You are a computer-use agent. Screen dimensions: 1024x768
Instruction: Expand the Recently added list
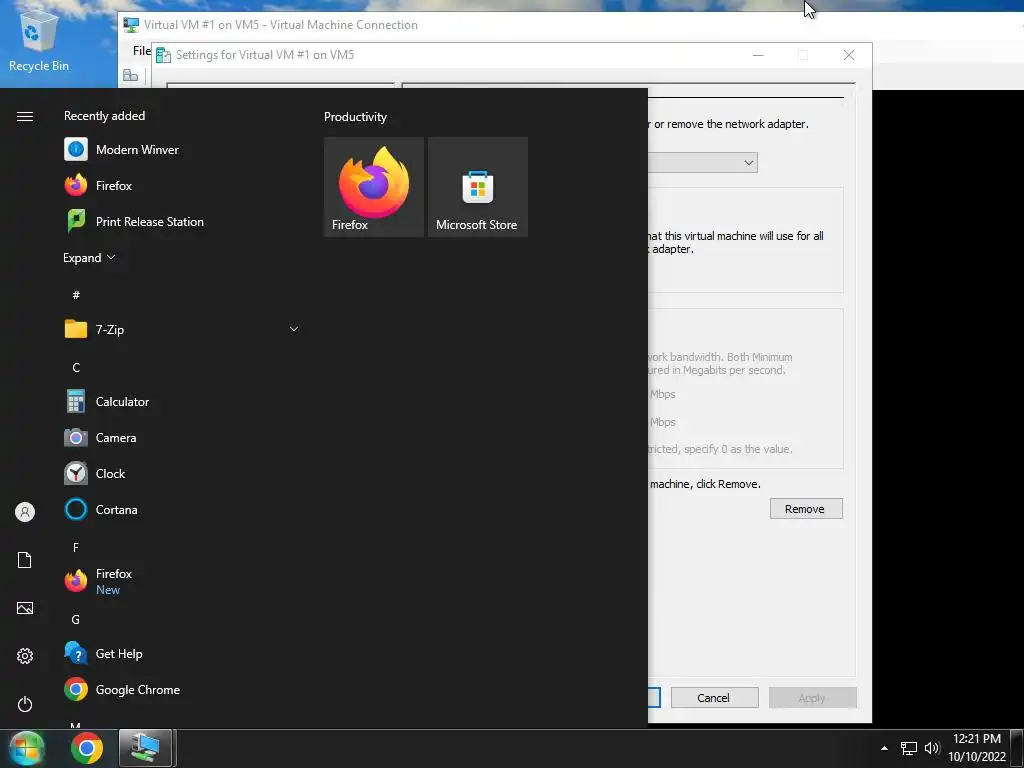pos(89,257)
